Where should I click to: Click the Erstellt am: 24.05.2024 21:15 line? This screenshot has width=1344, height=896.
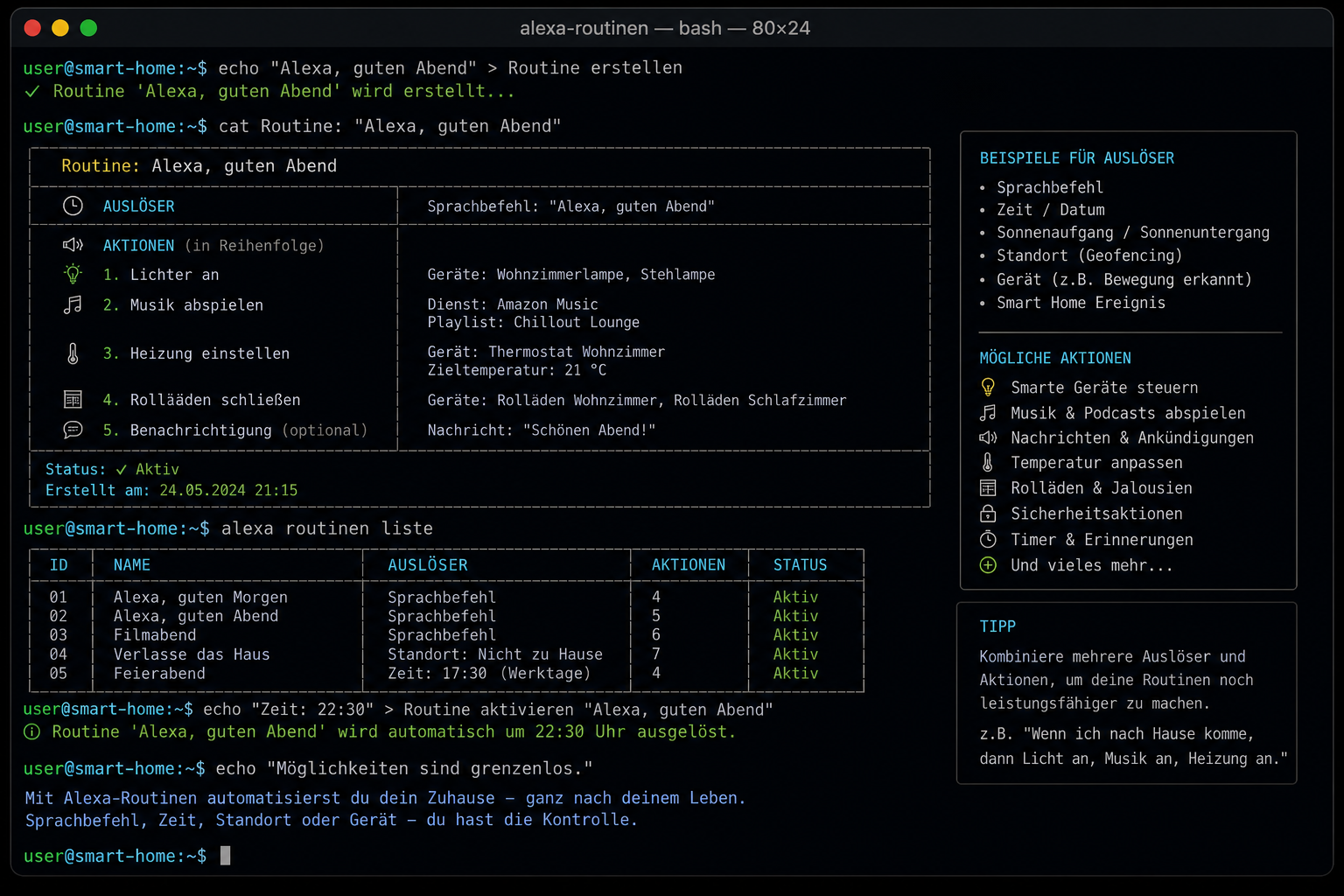click(171, 490)
